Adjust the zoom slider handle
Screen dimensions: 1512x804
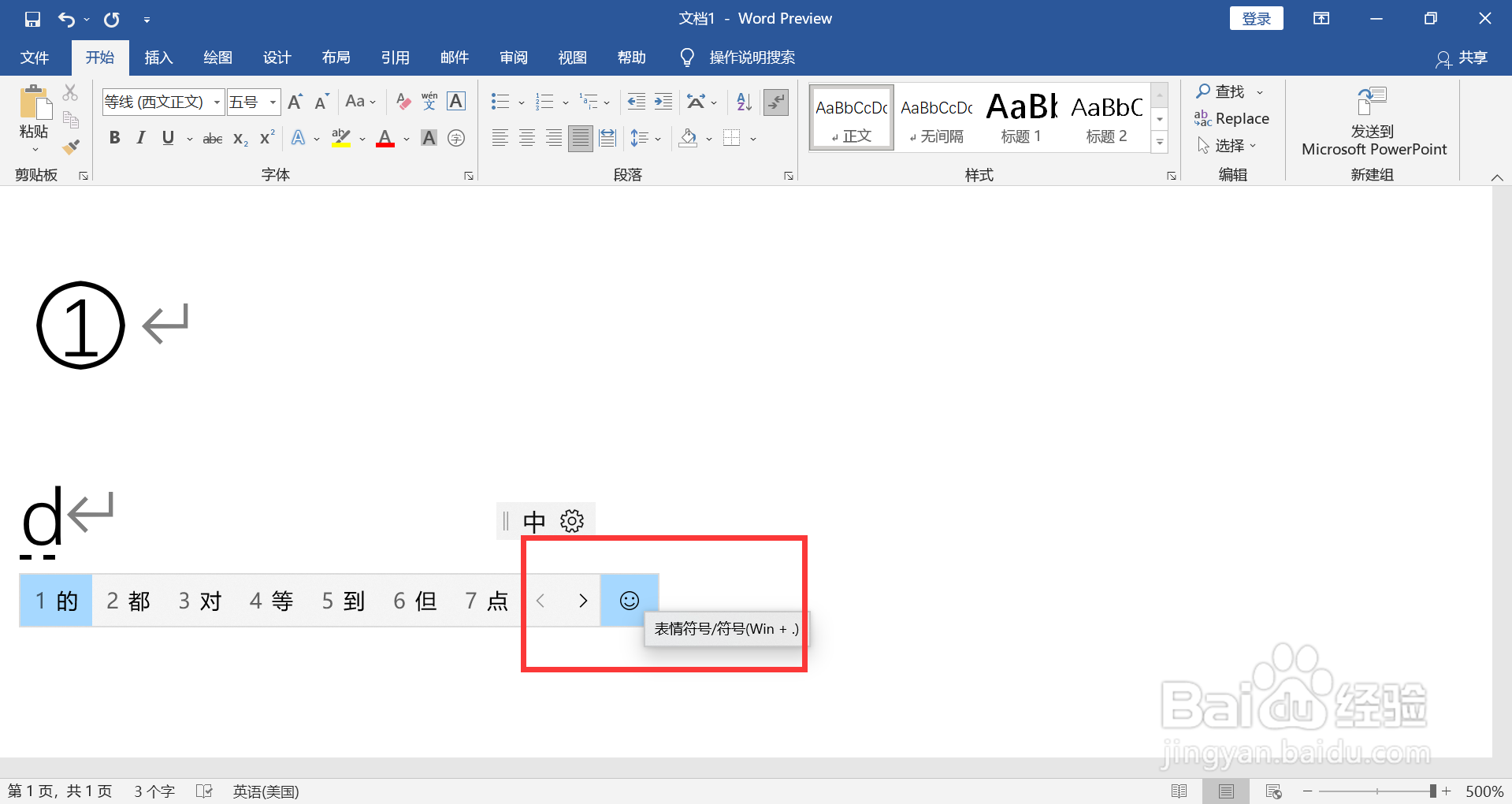coord(1433,791)
